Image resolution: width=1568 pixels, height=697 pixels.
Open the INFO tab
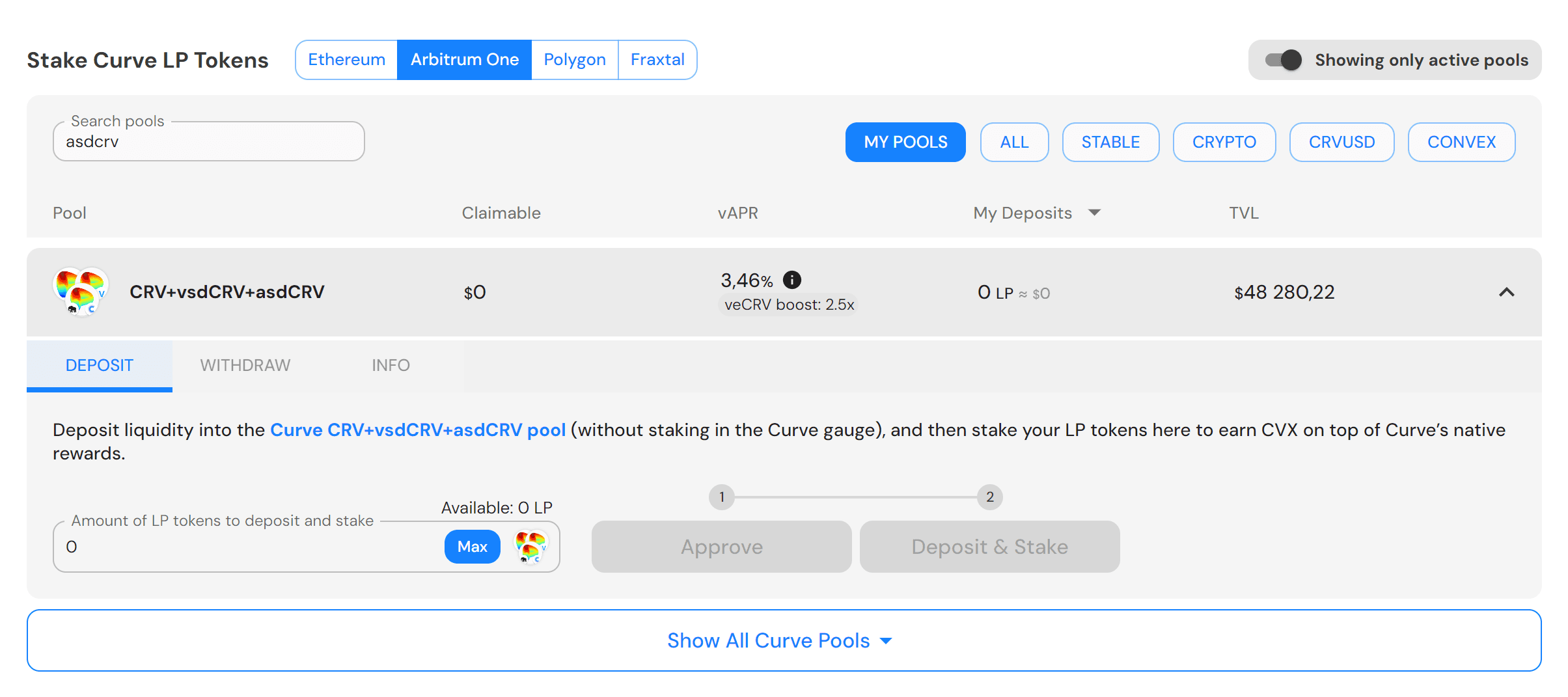pos(391,365)
